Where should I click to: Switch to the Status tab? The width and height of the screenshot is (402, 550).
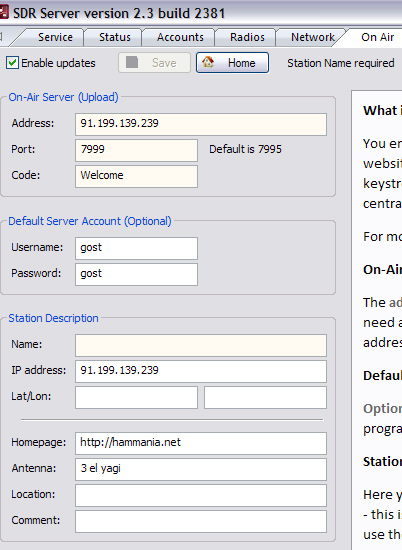pyautogui.click(x=114, y=37)
